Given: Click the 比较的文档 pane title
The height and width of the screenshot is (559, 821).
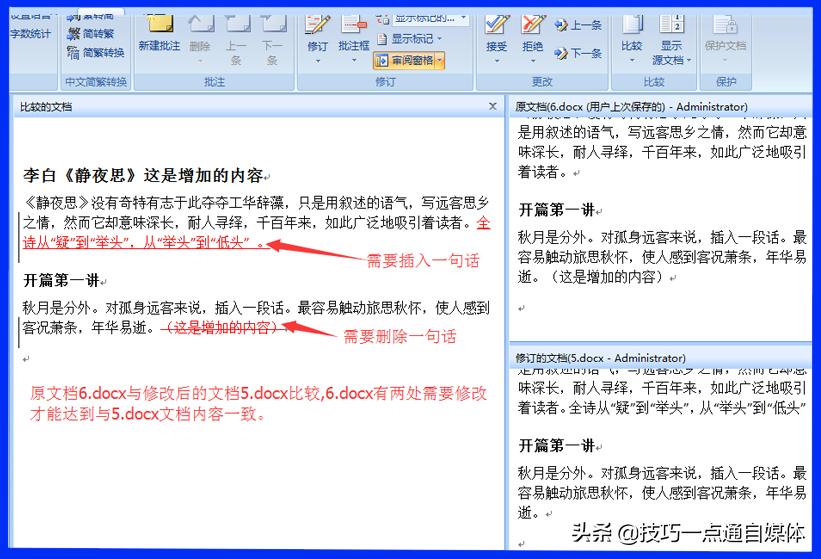Looking at the screenshot, I should pos(46,107).
